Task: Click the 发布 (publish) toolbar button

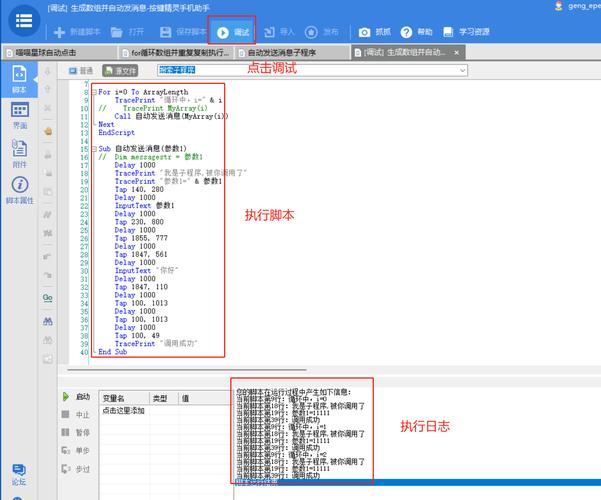Action: pyautogui.click(x=321, y=32)
